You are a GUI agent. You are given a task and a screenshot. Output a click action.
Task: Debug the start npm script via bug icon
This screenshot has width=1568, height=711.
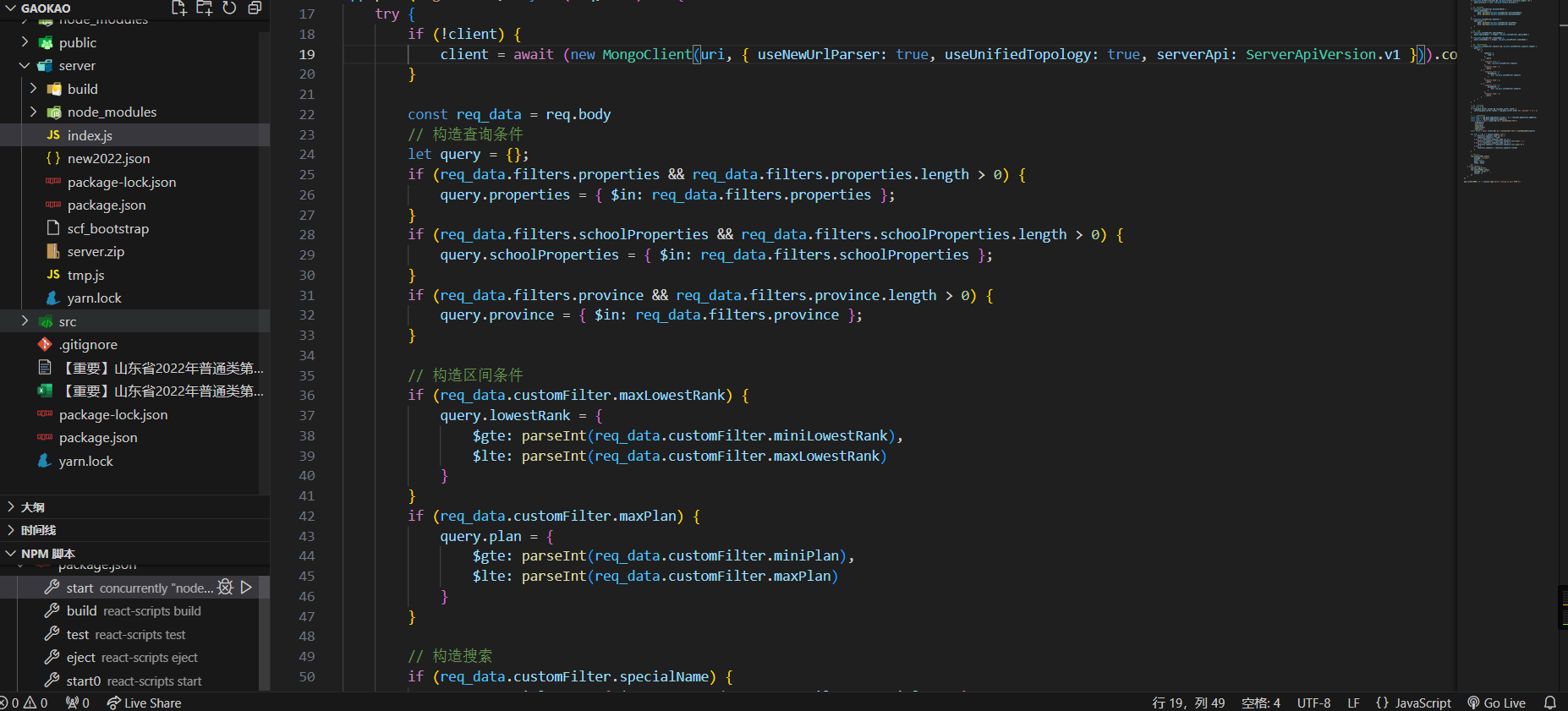pos(225,587)
